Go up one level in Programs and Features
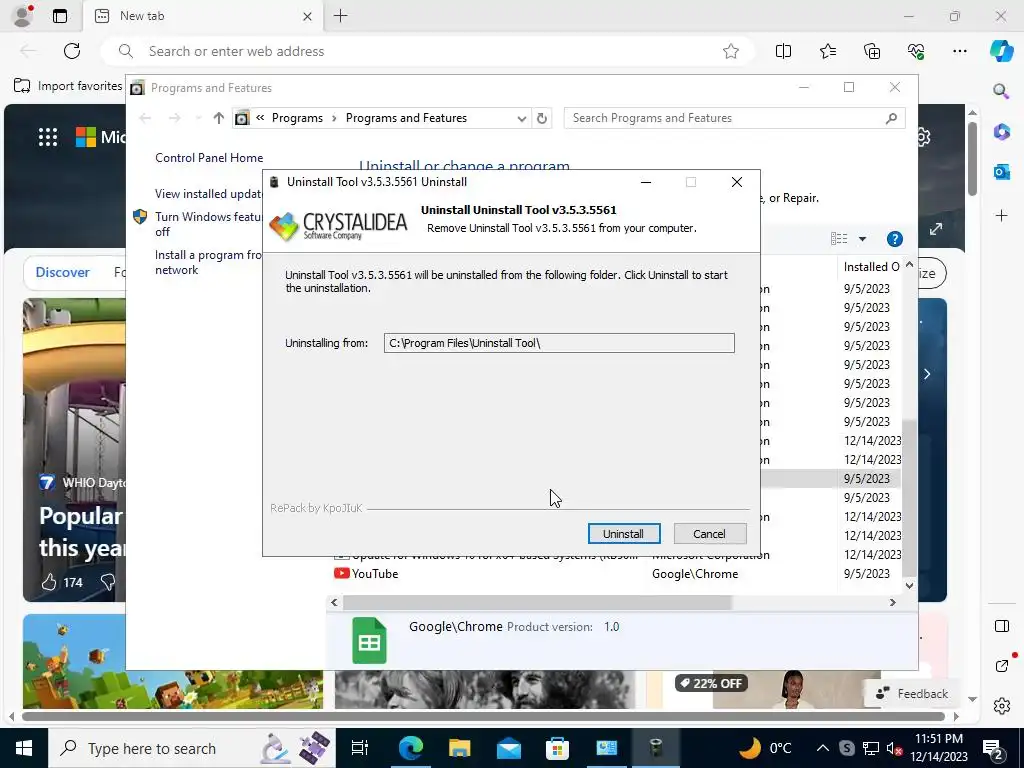 pos(218,118)
